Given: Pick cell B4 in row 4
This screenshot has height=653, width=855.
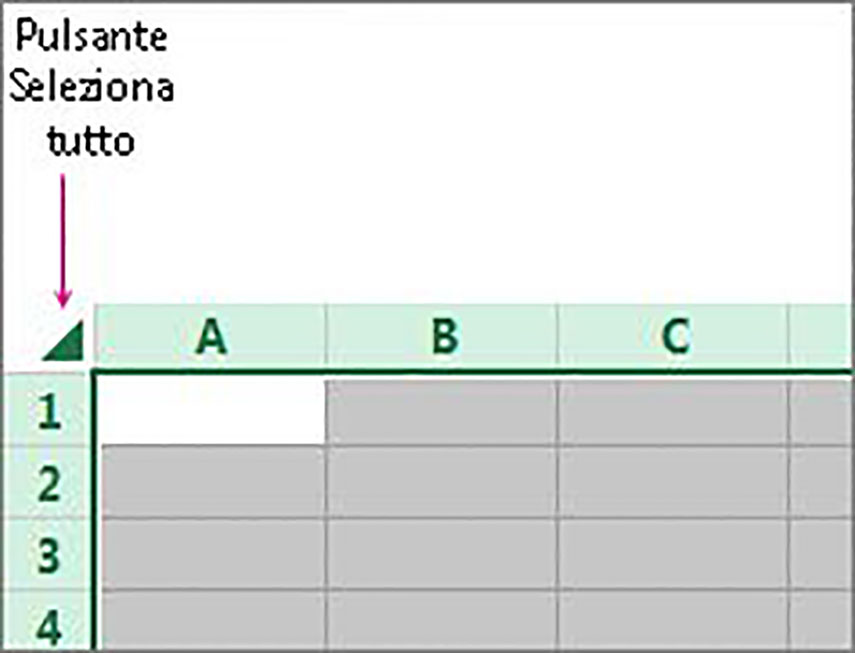Looking at the screenshot, I should click(x=443, y=622).
